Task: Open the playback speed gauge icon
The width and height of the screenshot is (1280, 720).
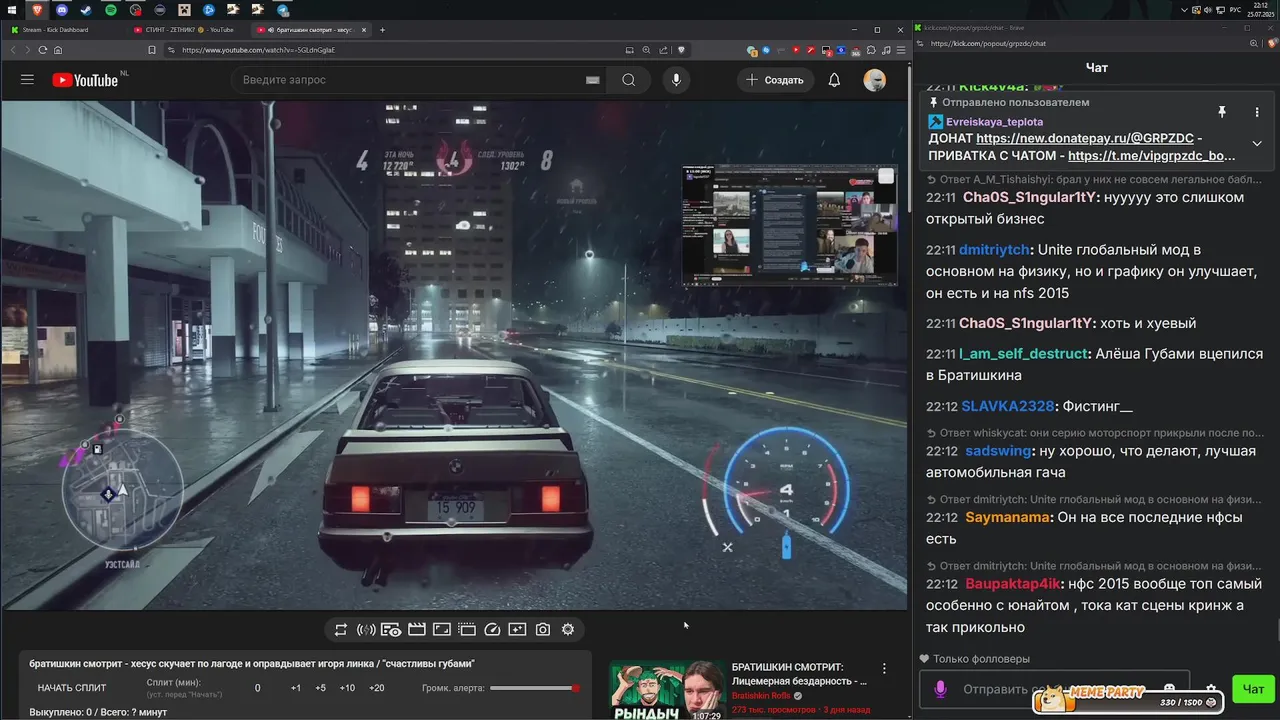Action: click(x=492, y=630)
